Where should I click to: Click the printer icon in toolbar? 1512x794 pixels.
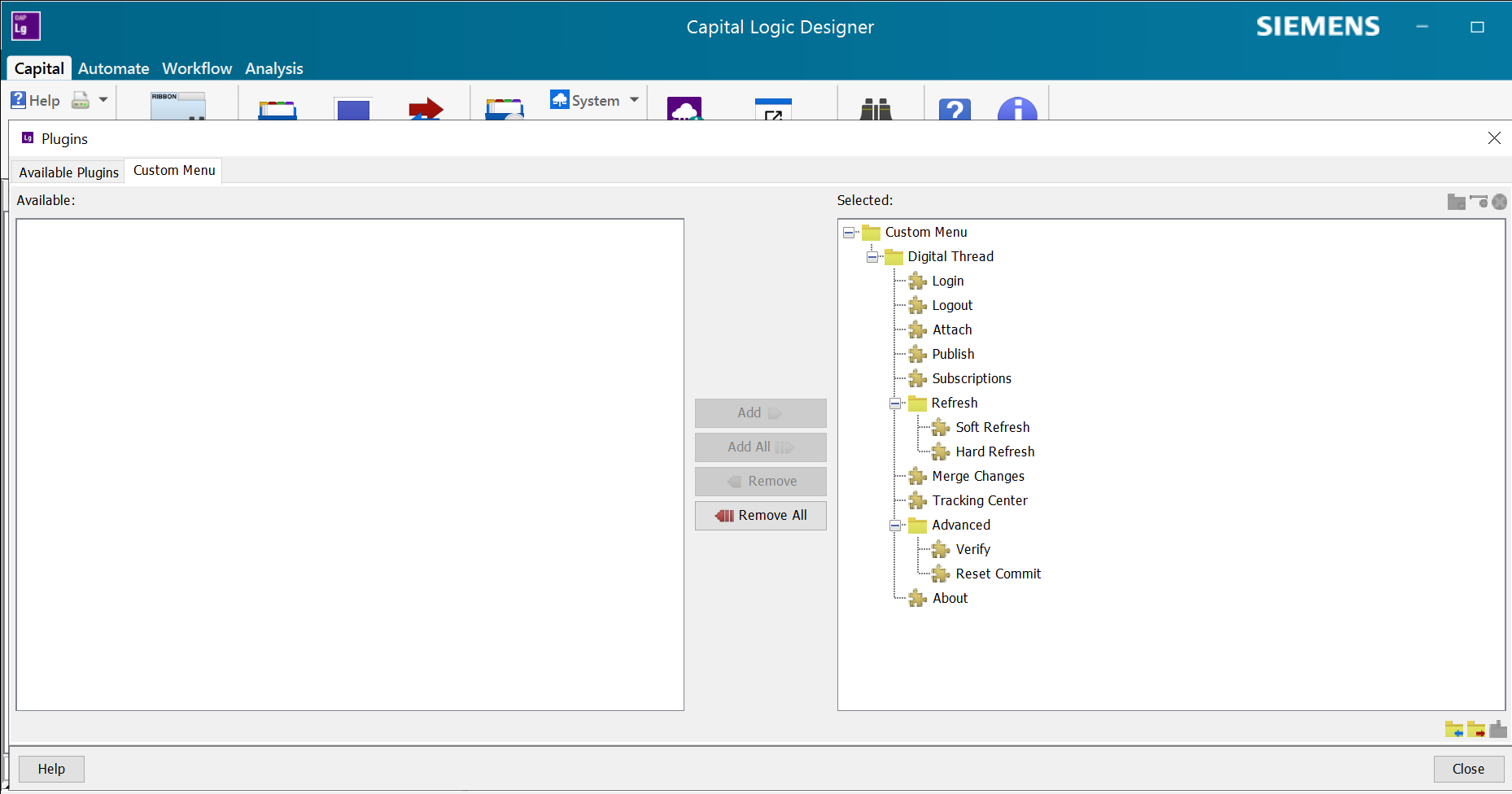click(81, 100)
